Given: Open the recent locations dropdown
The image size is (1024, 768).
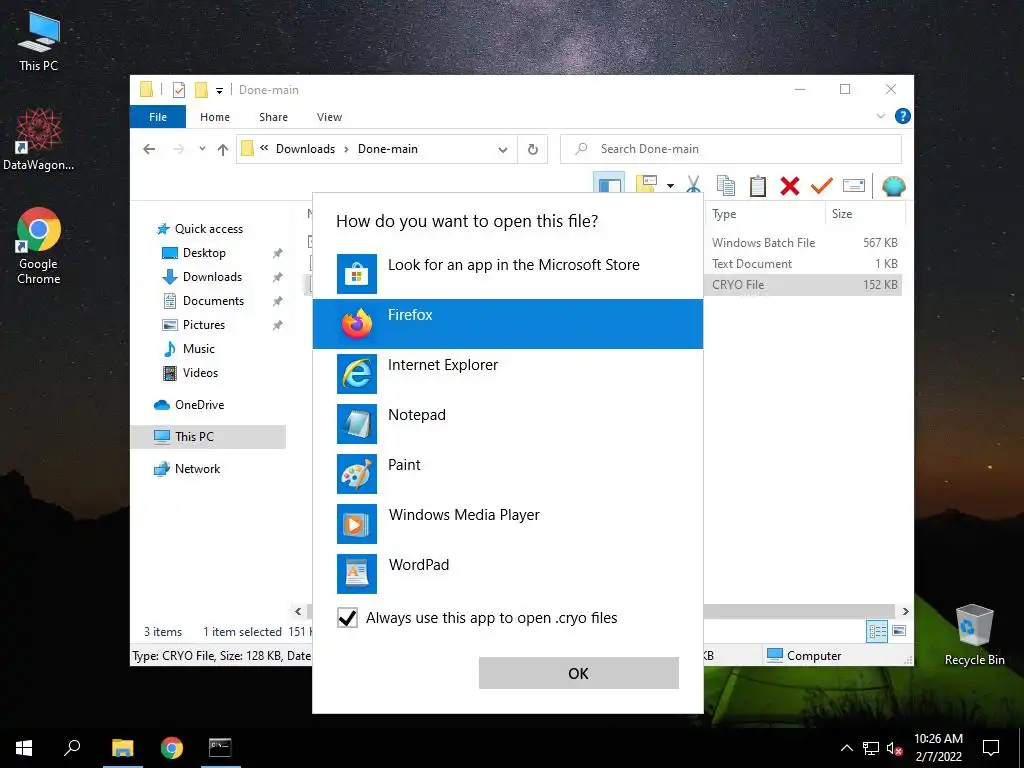Looking at the screenshot, I should pos(202,149).
